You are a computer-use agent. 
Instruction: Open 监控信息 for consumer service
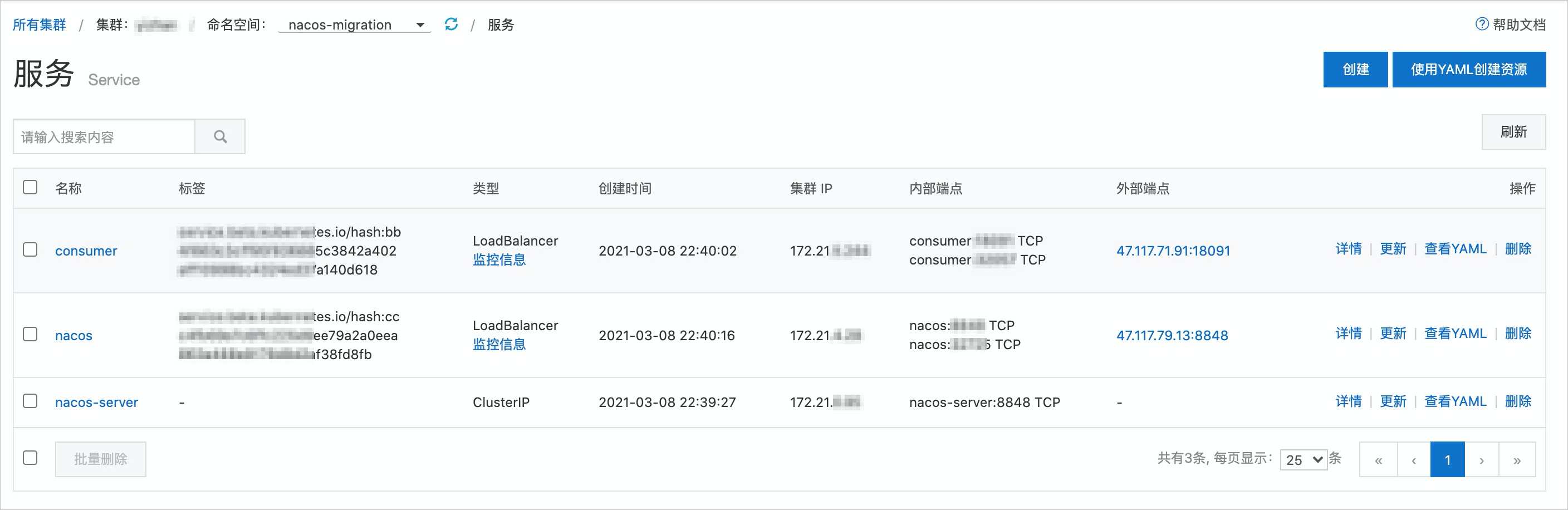coord(499,260)
